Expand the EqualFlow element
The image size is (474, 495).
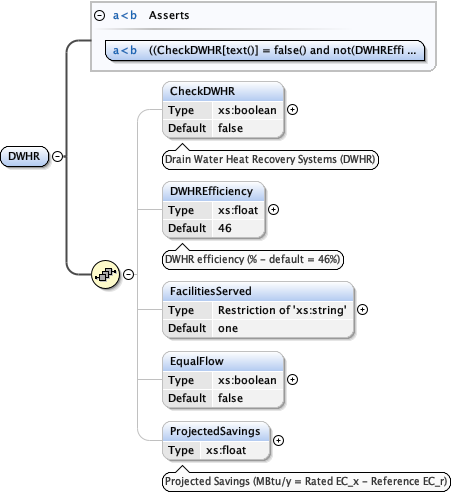[292, 380]
